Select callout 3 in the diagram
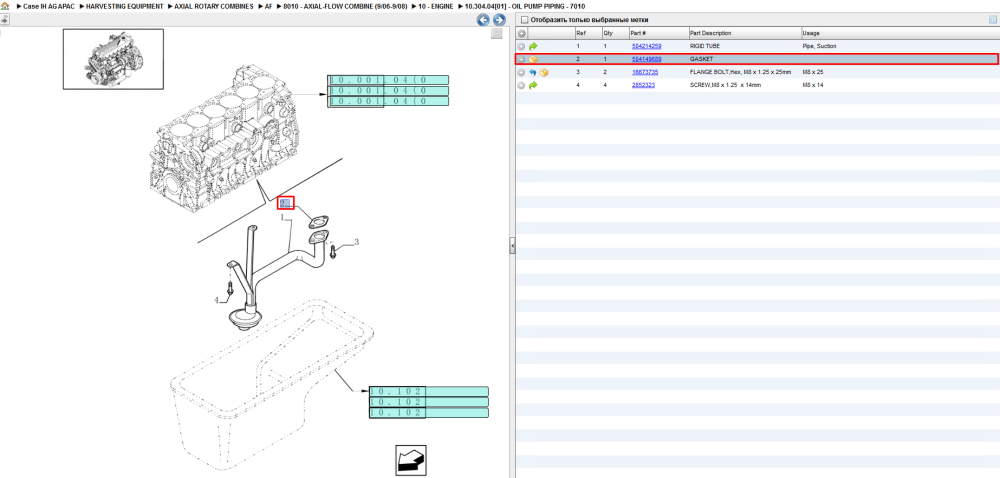 (357, 242)
